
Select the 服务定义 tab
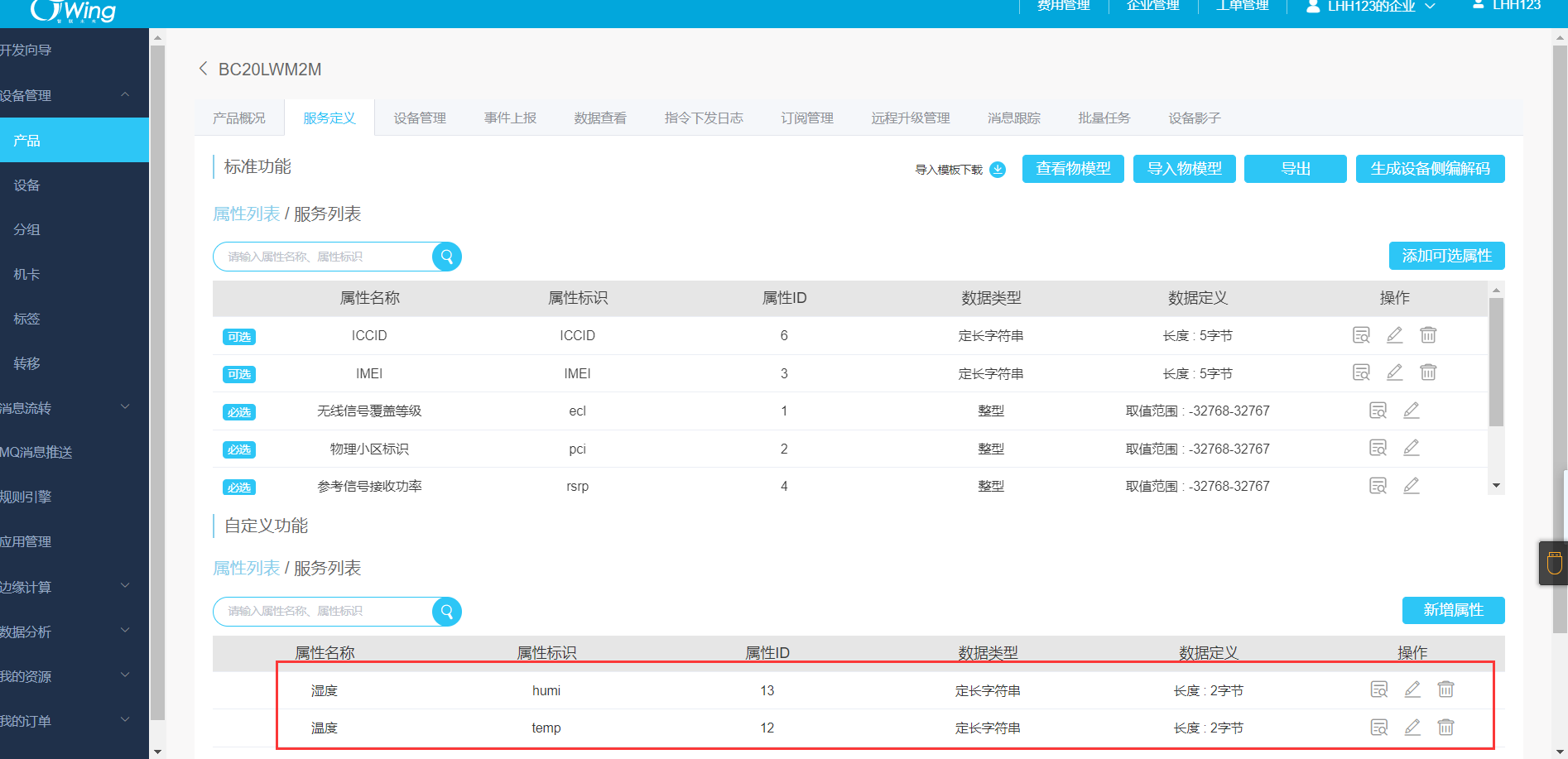(x=329, y=118)
